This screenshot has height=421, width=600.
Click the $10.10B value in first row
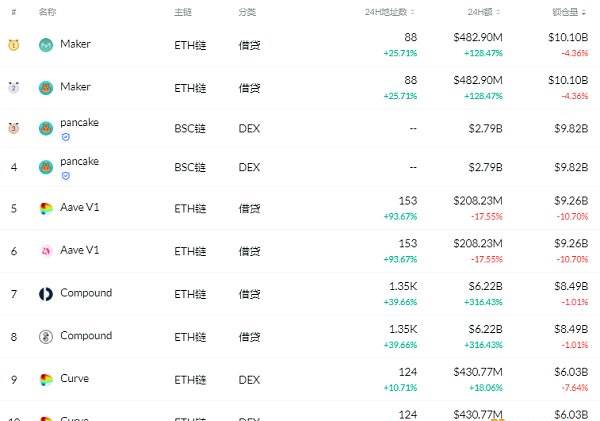(x=568, y=38)
